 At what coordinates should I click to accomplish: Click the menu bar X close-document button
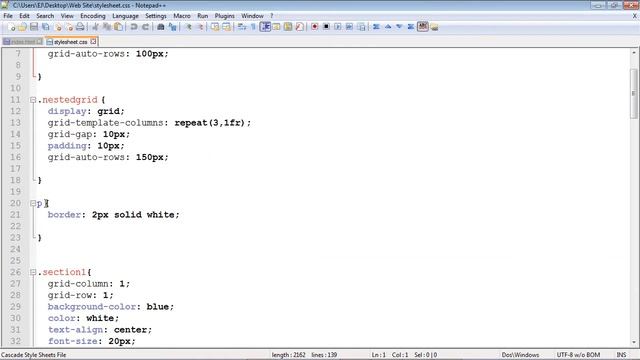[x=635, y=16]
